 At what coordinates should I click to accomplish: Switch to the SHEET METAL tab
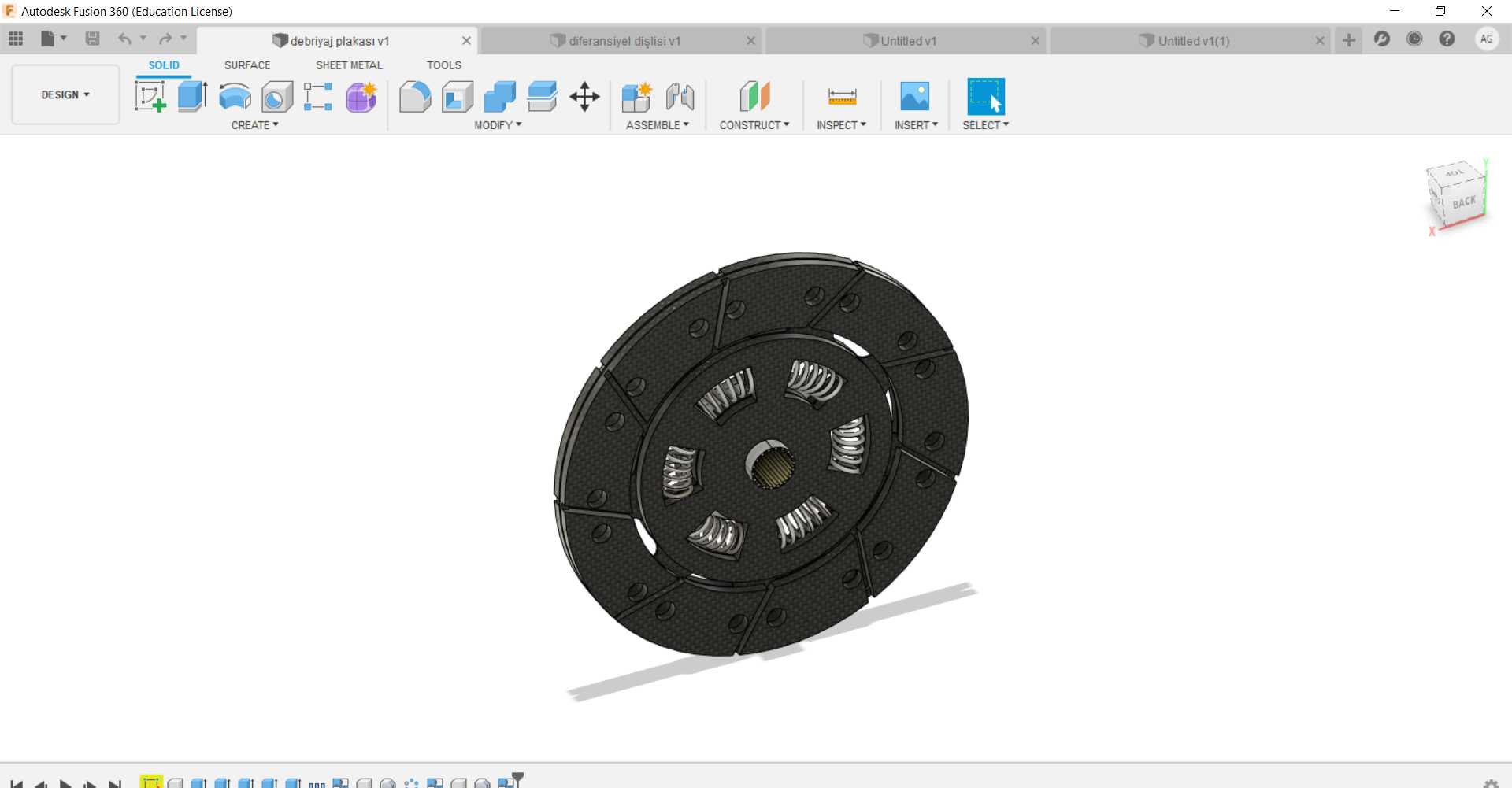[x=349, y=65]
